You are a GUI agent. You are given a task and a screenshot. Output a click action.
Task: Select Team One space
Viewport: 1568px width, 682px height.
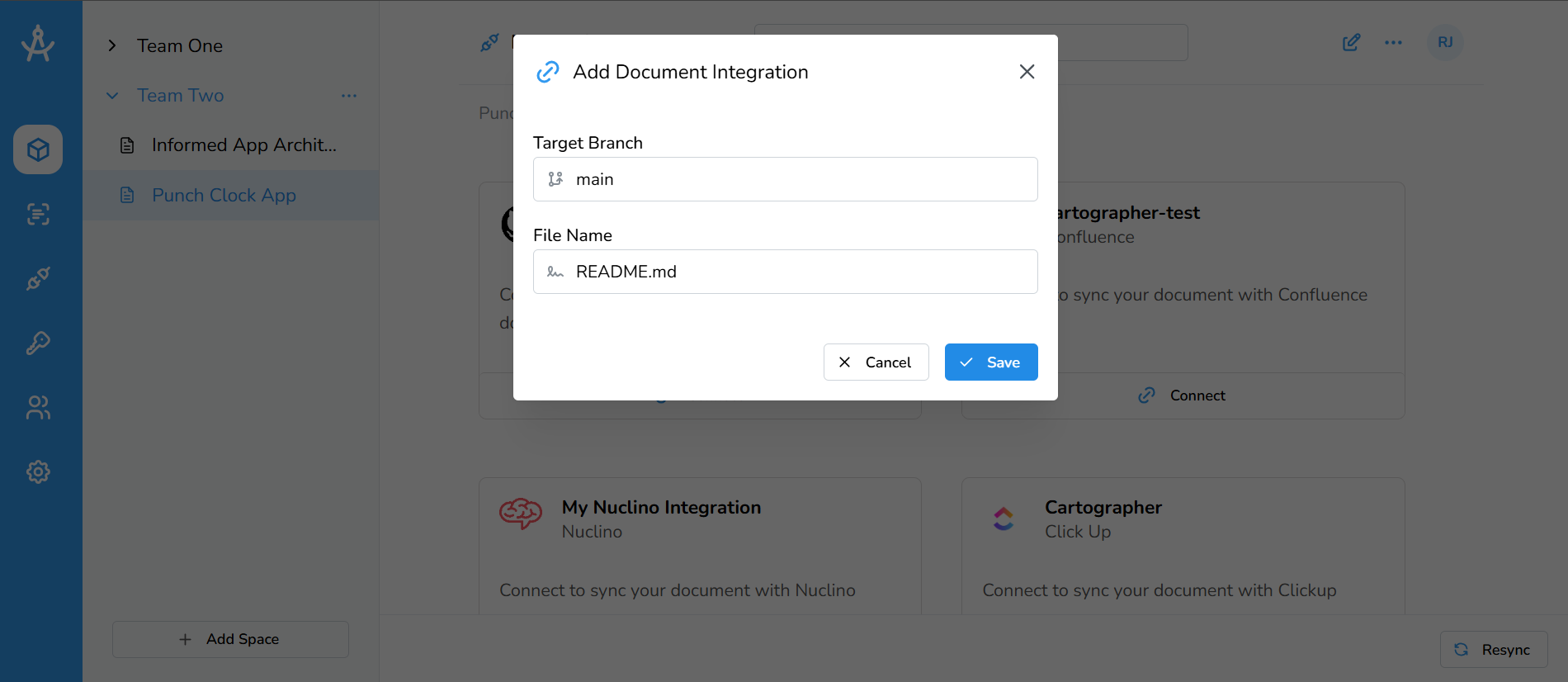click(180, 45)
